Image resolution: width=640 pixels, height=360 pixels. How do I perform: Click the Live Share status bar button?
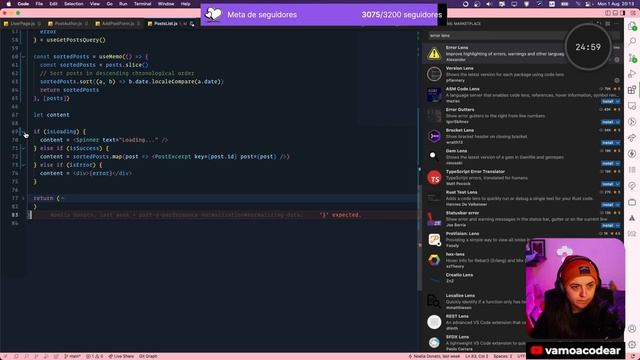pos(121,356)
